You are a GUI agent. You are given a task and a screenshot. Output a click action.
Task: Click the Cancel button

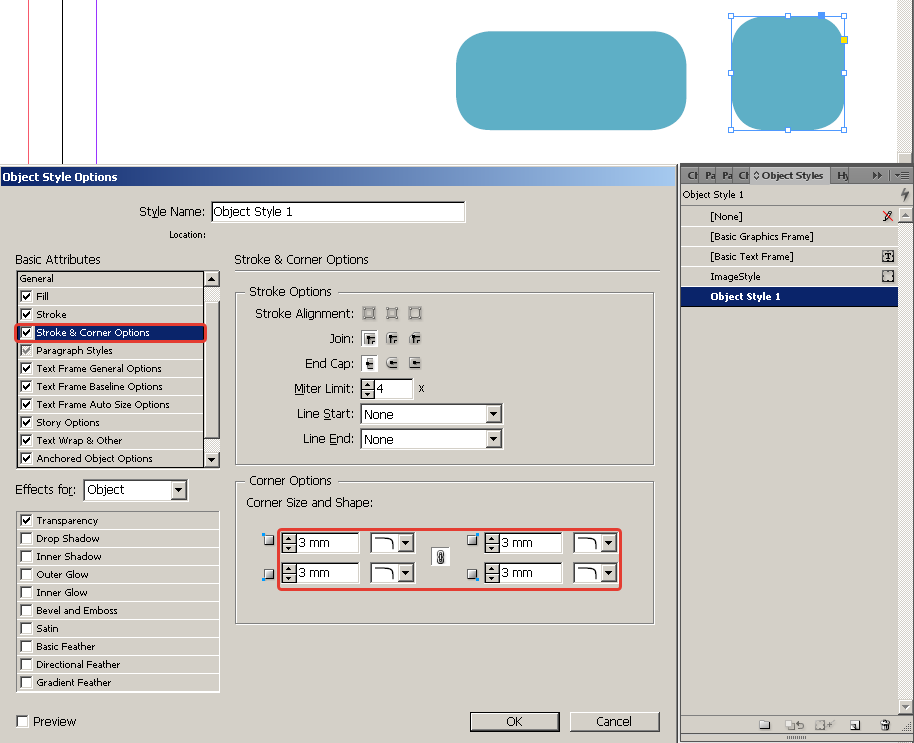614,721
